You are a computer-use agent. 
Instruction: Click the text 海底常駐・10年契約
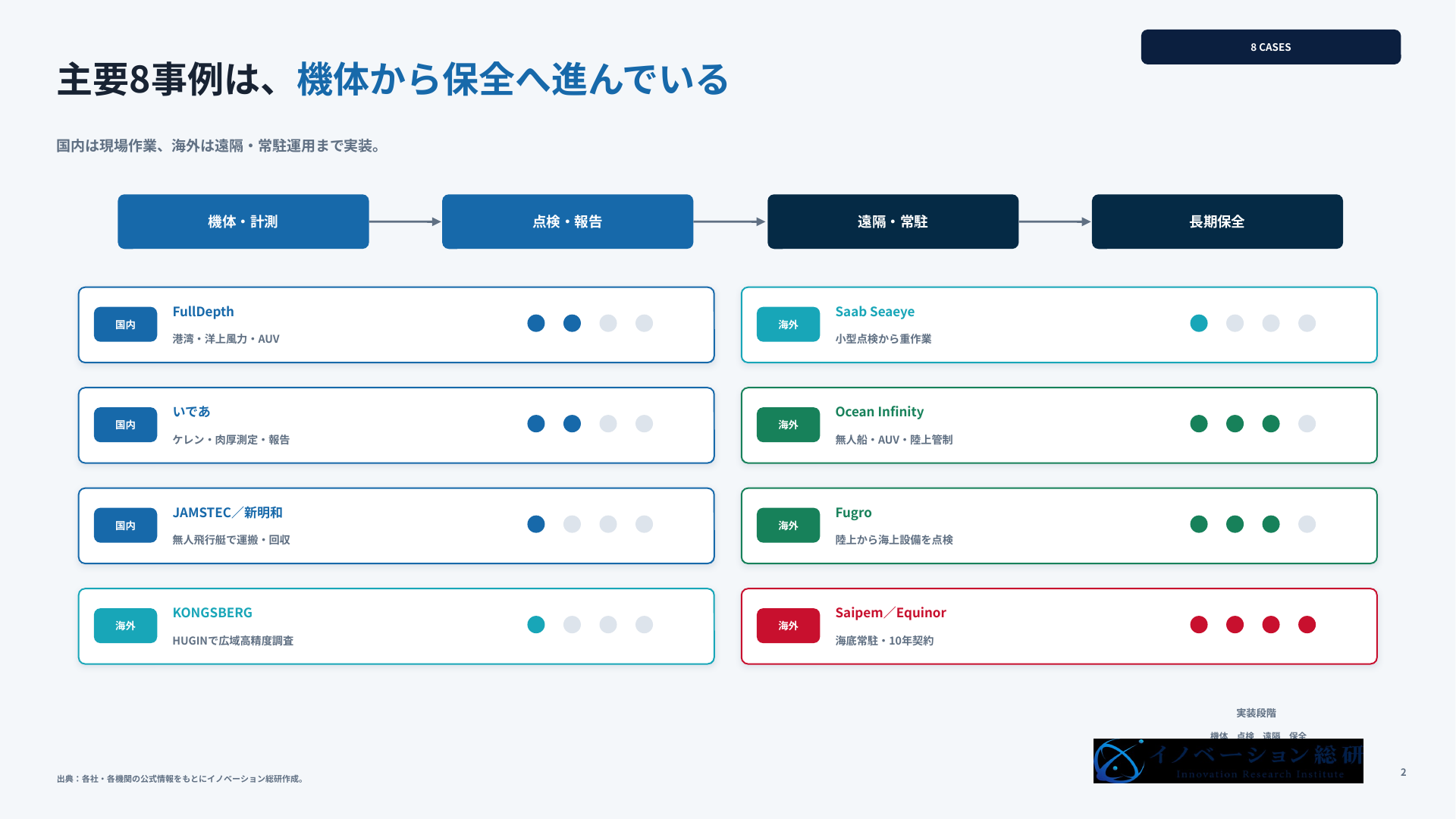point(884,641)
